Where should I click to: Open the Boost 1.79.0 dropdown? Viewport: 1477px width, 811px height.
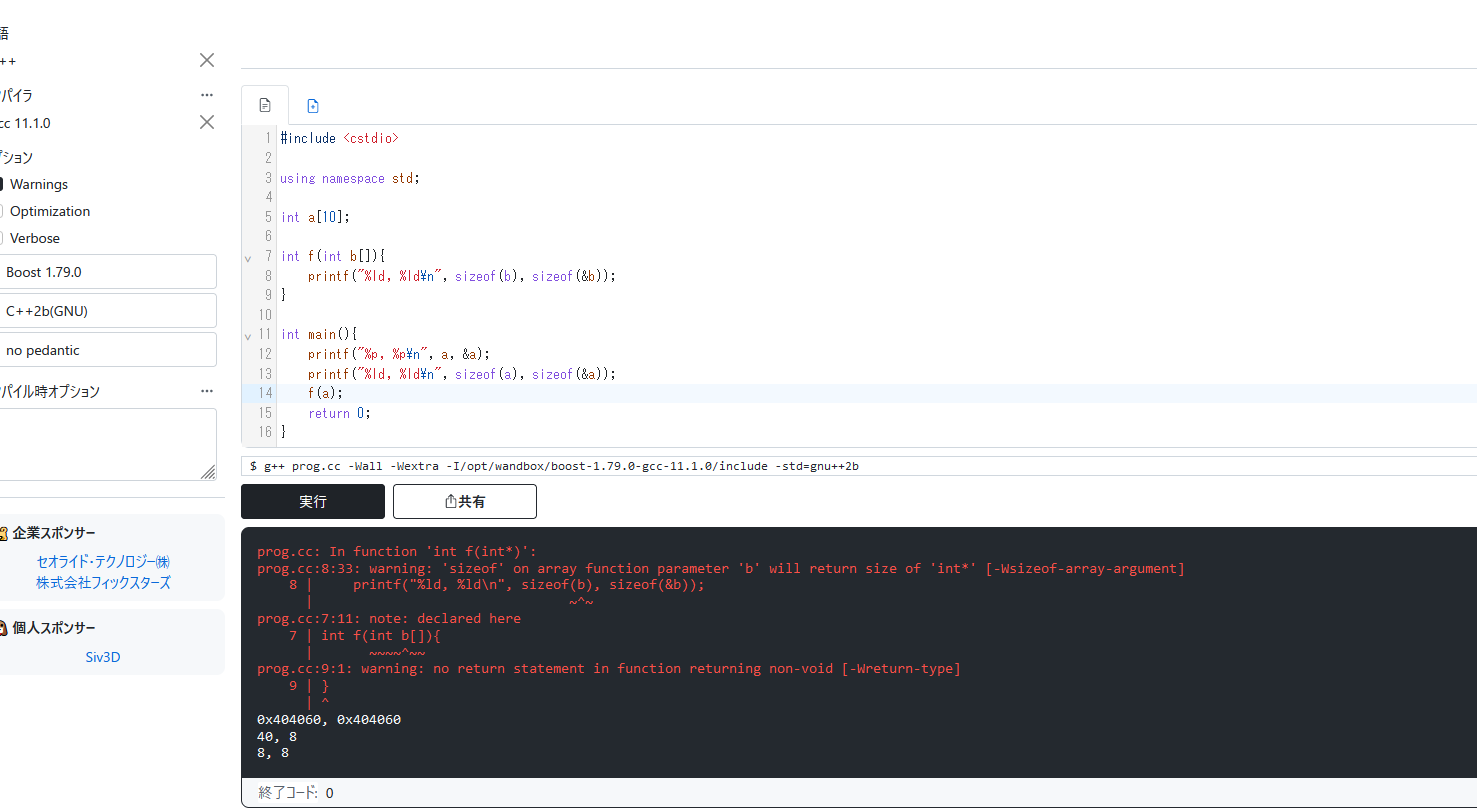tap(108, 272)
